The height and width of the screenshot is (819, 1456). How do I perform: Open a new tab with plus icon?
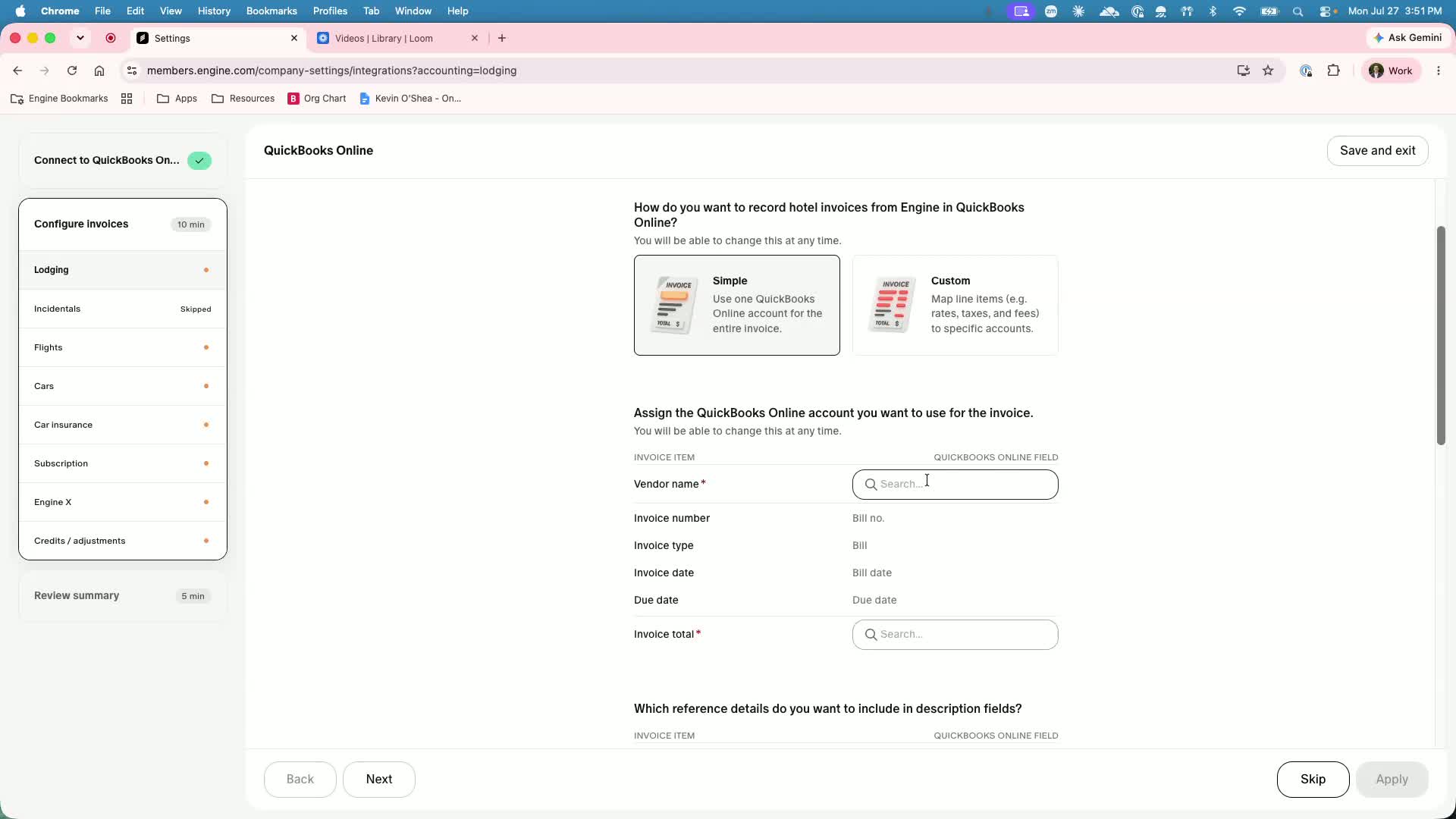click(x=502, y=38)
